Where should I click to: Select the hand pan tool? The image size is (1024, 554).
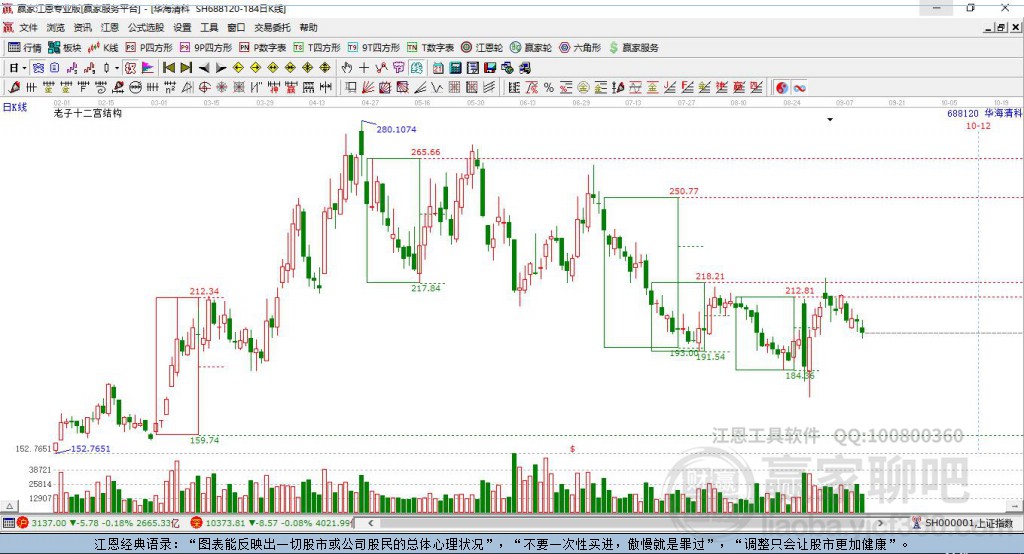tap(347, 68)
